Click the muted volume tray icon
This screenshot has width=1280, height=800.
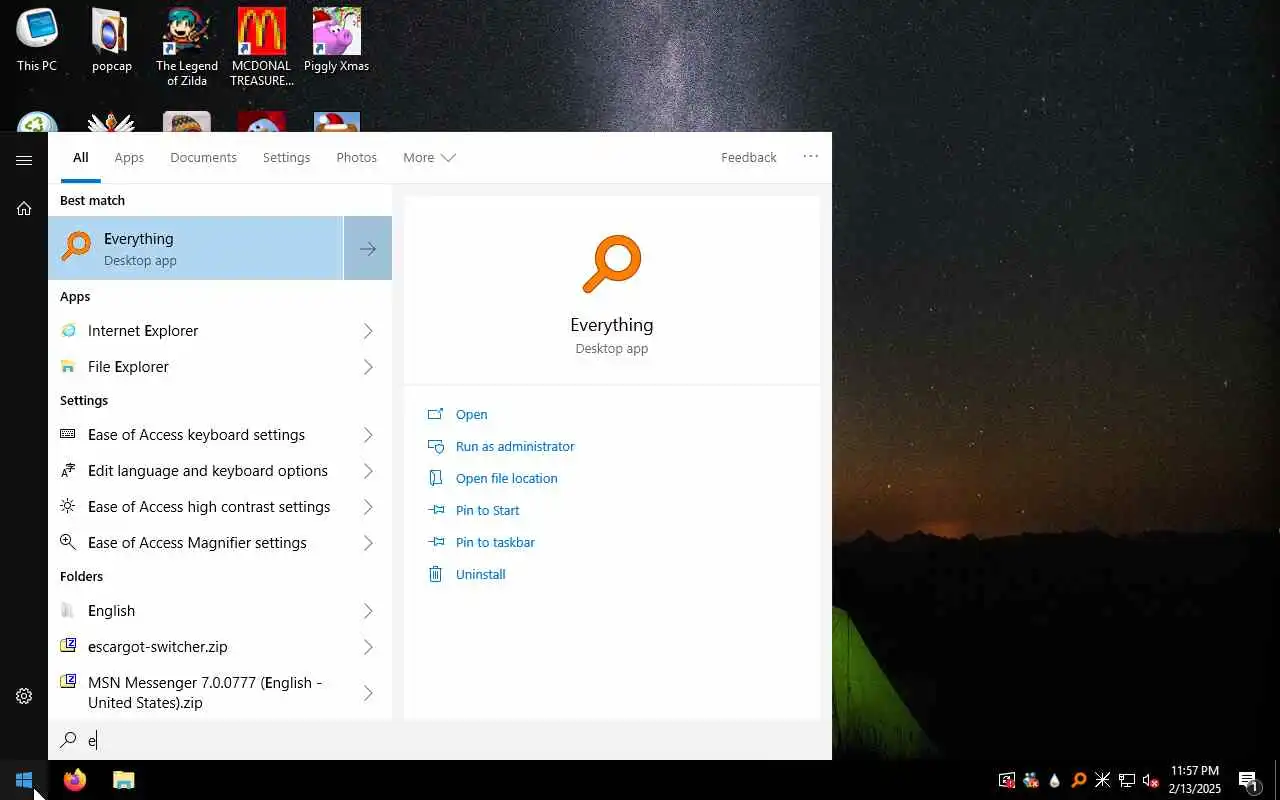click(x=1151, y=780)
